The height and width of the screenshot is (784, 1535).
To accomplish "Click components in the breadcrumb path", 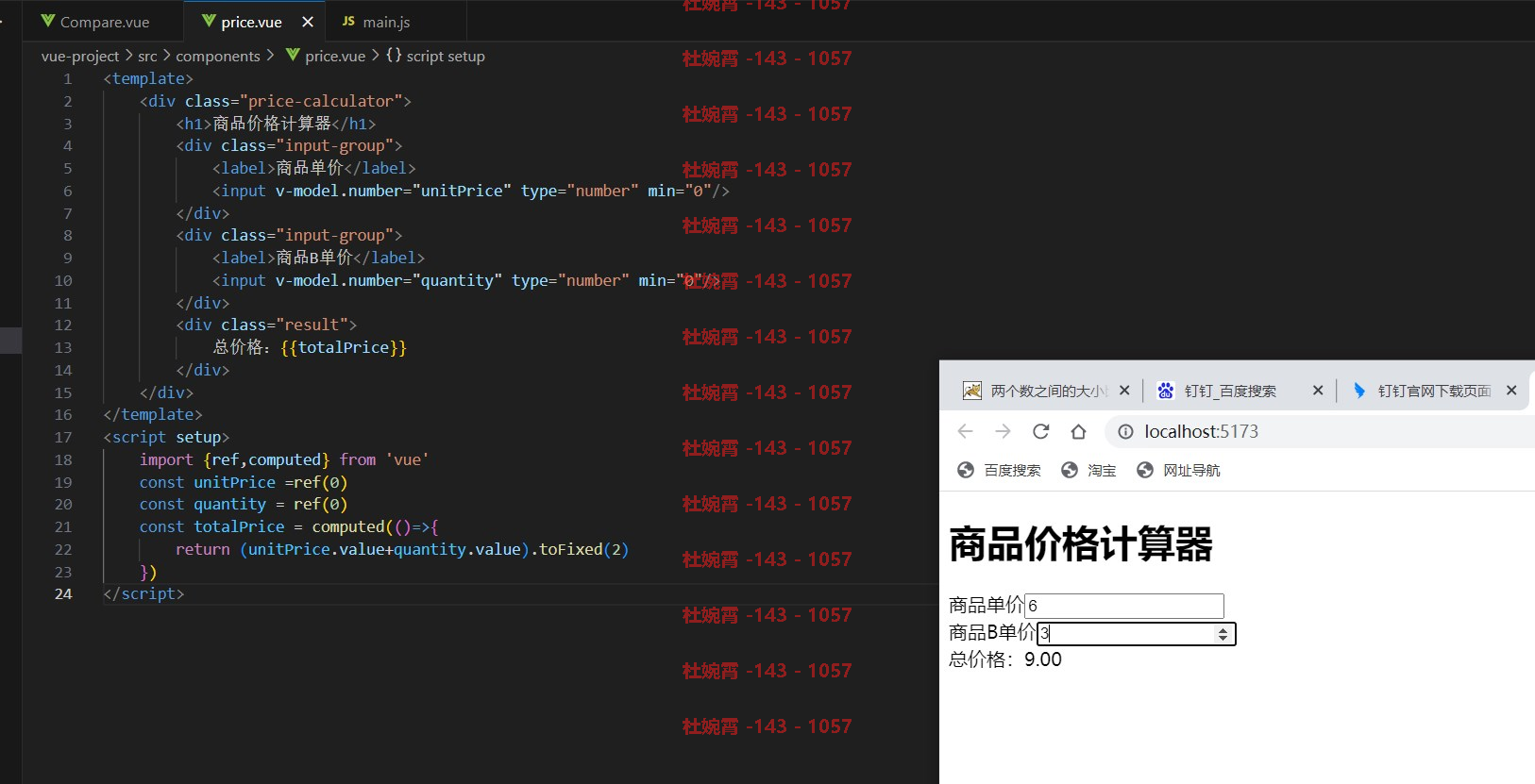I will pos(218,57).
